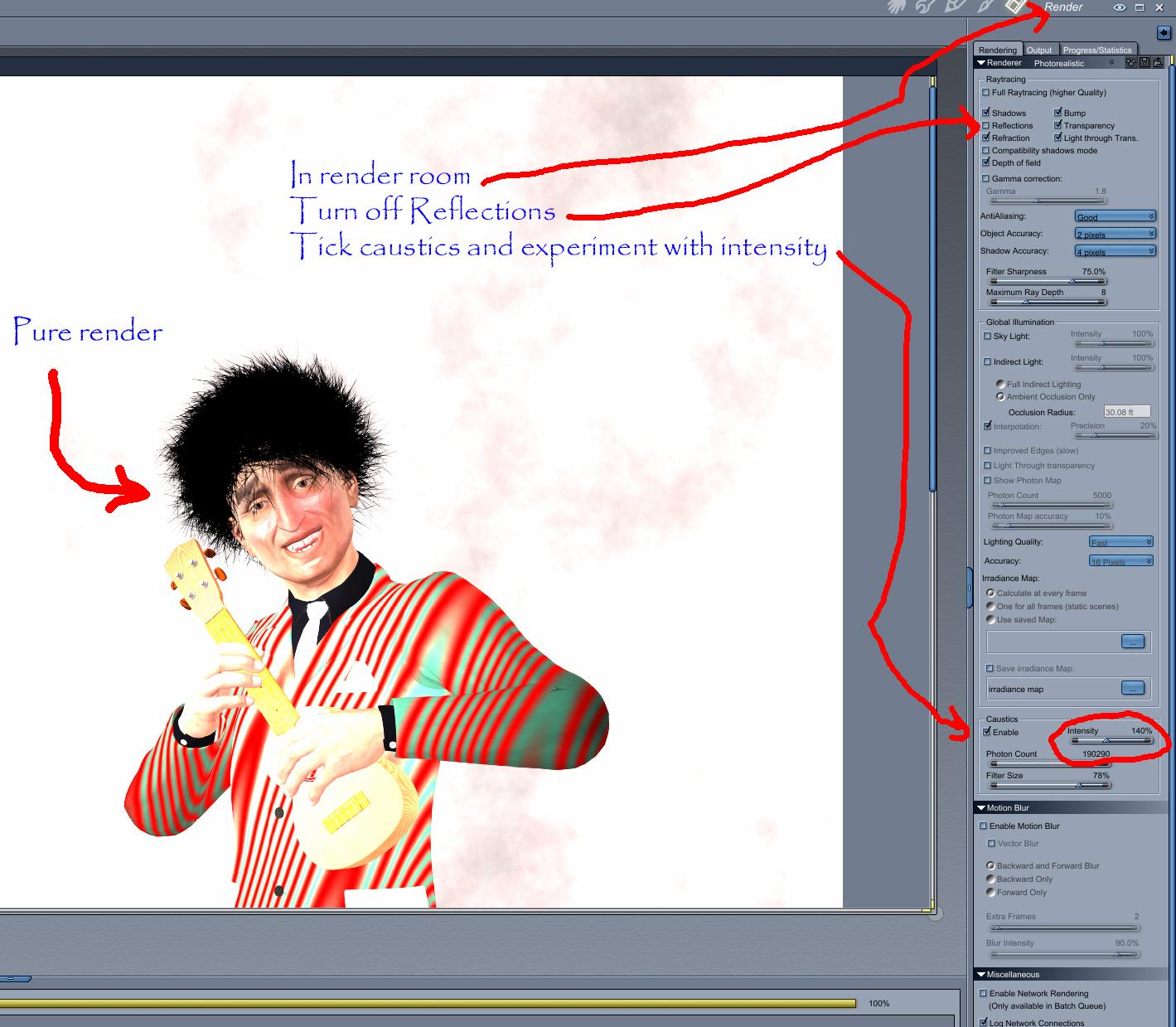Select One for all frames radio

click(990, 607)
